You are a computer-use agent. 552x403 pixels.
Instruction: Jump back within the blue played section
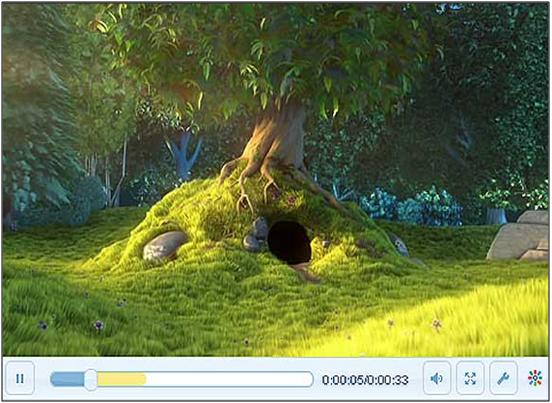pyautogui.click(x=67, y=379)
